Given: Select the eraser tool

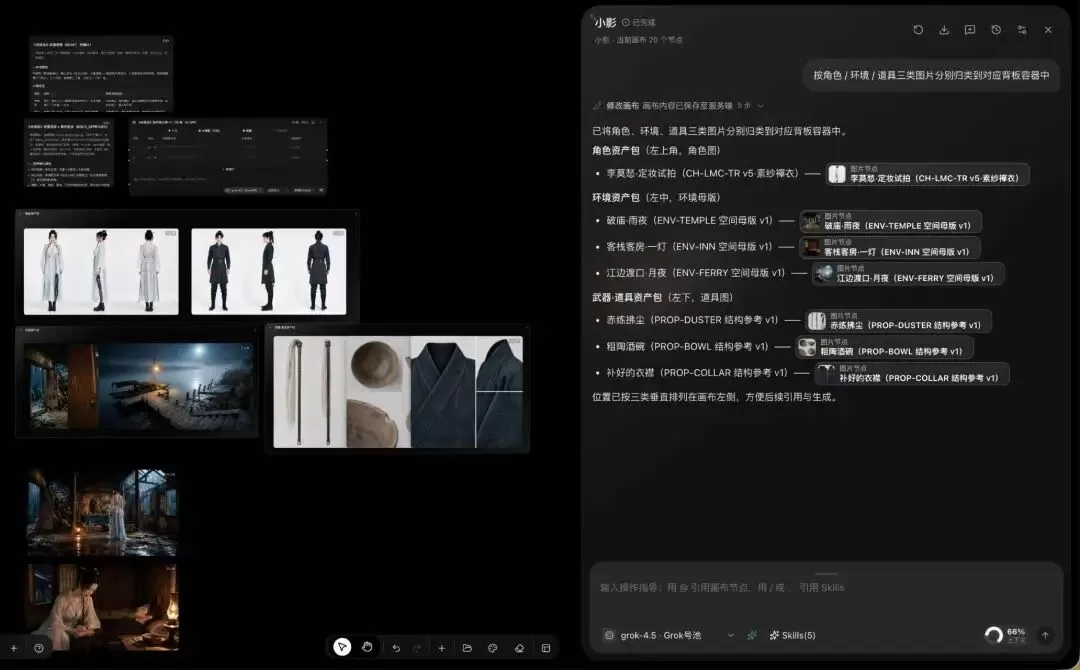Looking at the screenshot, I should click(x=519, y=648).
